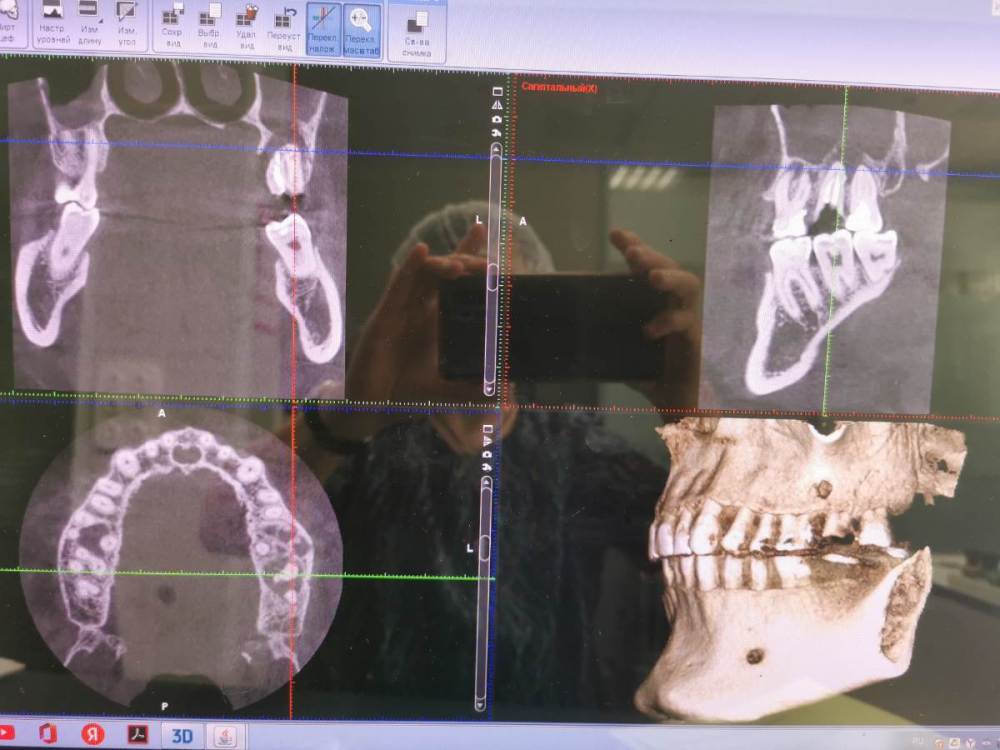Click the up arrow on coronal slice slider

[496, 152]
